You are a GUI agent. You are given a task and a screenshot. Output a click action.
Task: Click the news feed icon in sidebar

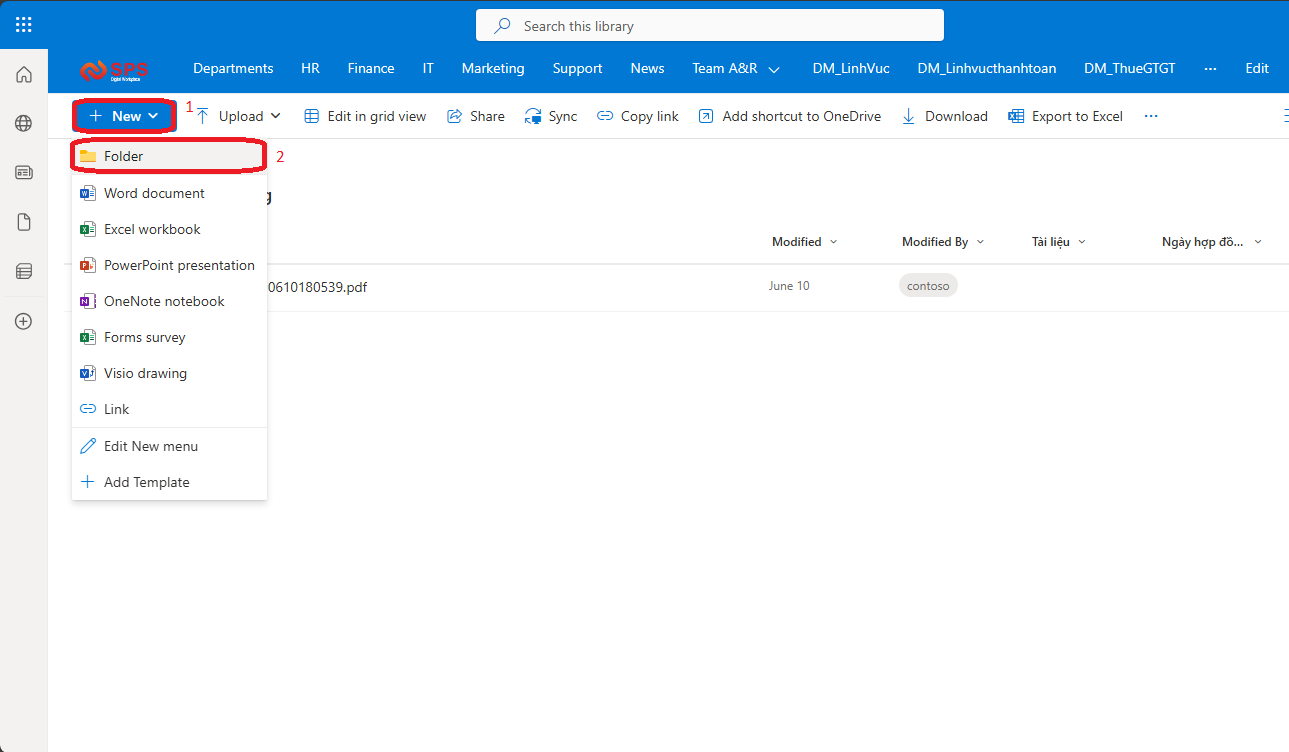24,172
